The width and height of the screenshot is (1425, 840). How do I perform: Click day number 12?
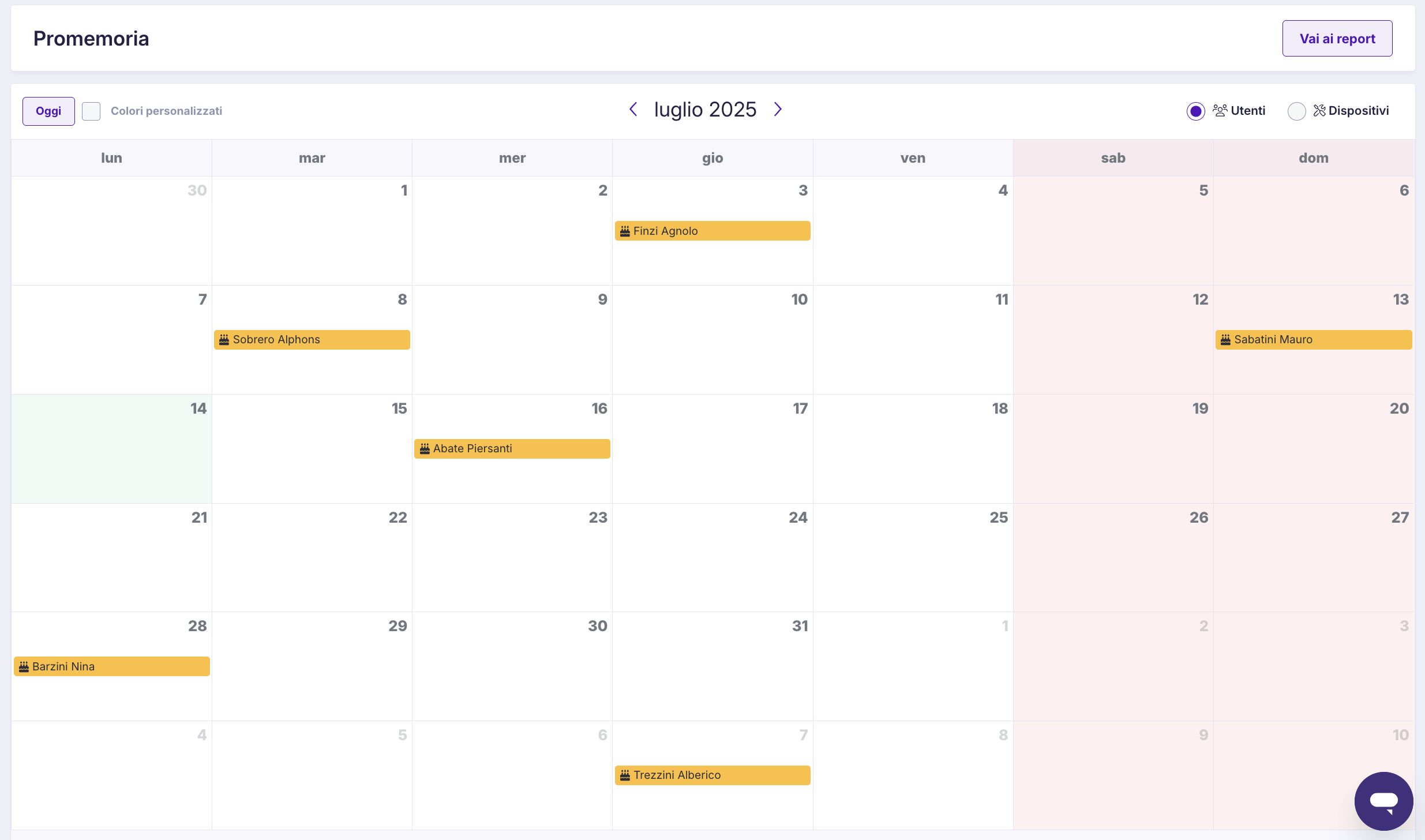click(1200, 299)
